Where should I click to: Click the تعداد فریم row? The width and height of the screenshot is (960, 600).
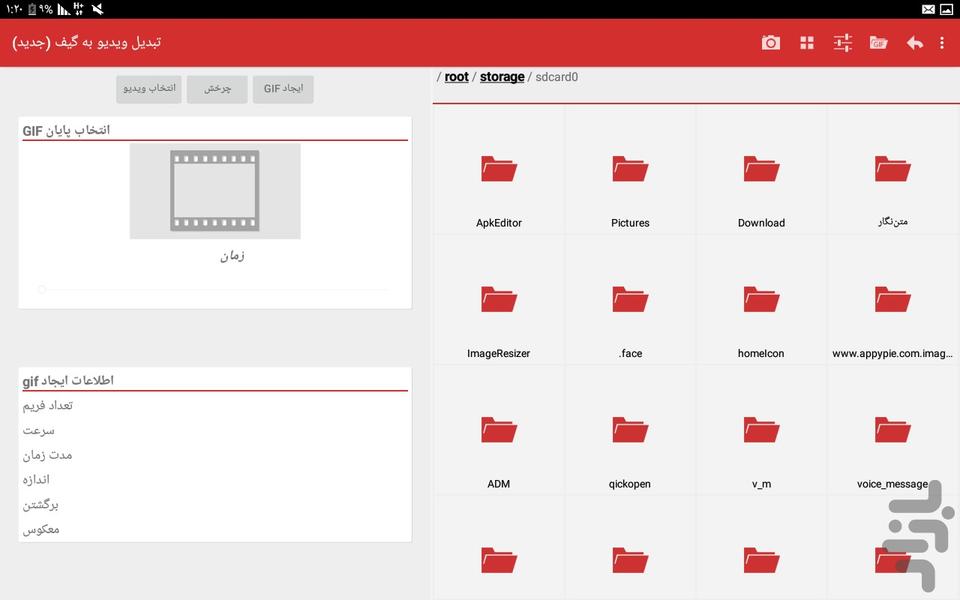coord(215,405)
